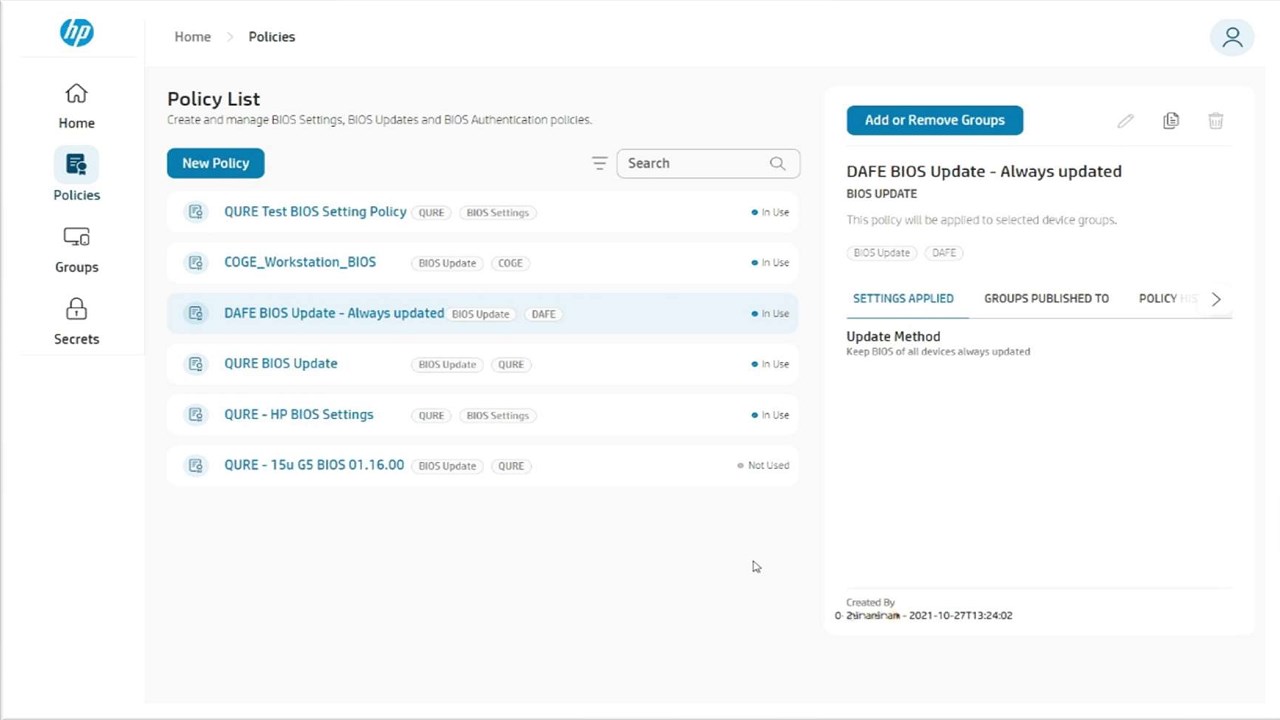Click the edit policy pencil icon

click(x=1125, y=121)
